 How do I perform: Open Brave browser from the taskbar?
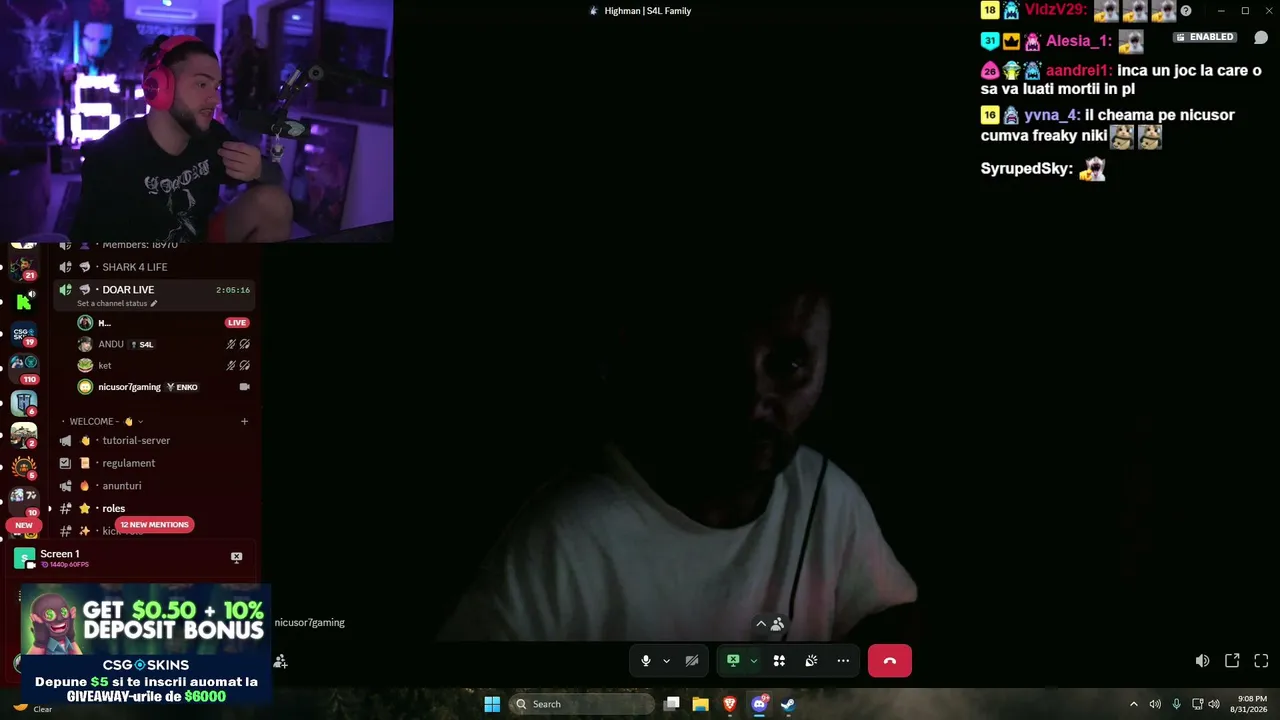tap(730, 704)
